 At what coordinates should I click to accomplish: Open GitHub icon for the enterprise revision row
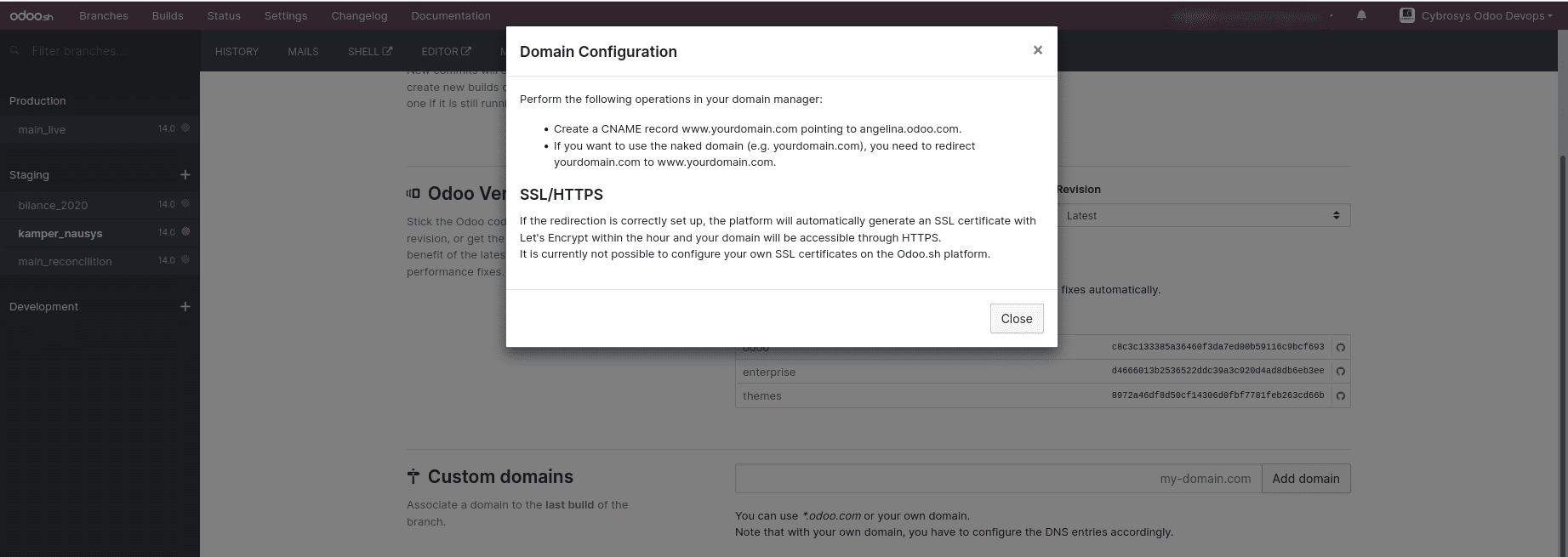tap(1341, 372)
